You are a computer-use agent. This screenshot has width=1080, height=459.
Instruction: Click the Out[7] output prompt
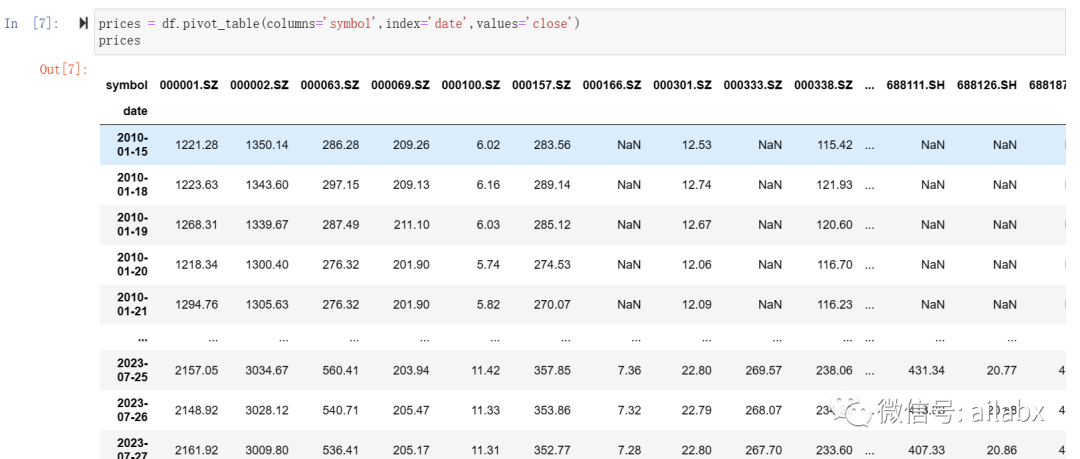point(64,69)
